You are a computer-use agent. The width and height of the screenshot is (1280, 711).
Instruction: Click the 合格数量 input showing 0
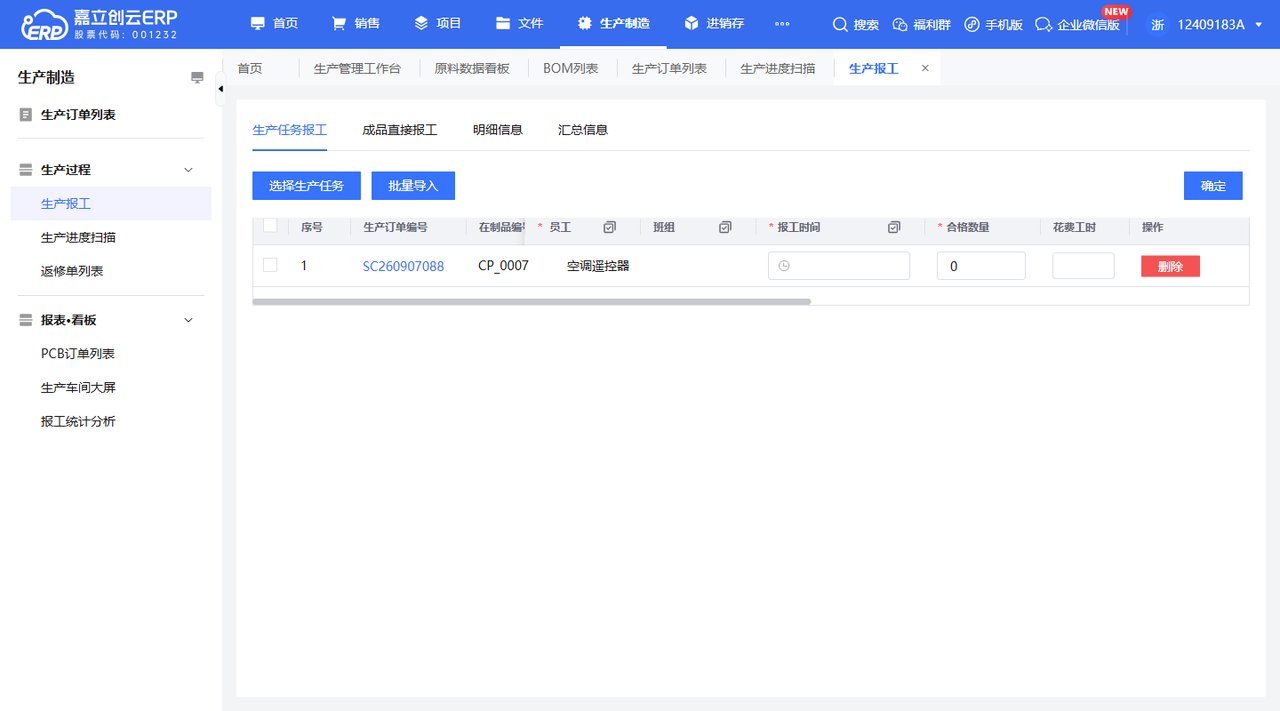[x=981, y=266]
